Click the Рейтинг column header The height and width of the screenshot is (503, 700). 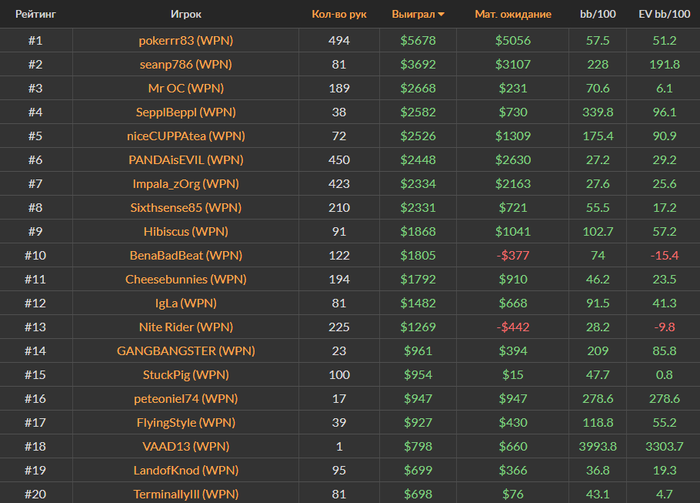[x=35, y=15]
